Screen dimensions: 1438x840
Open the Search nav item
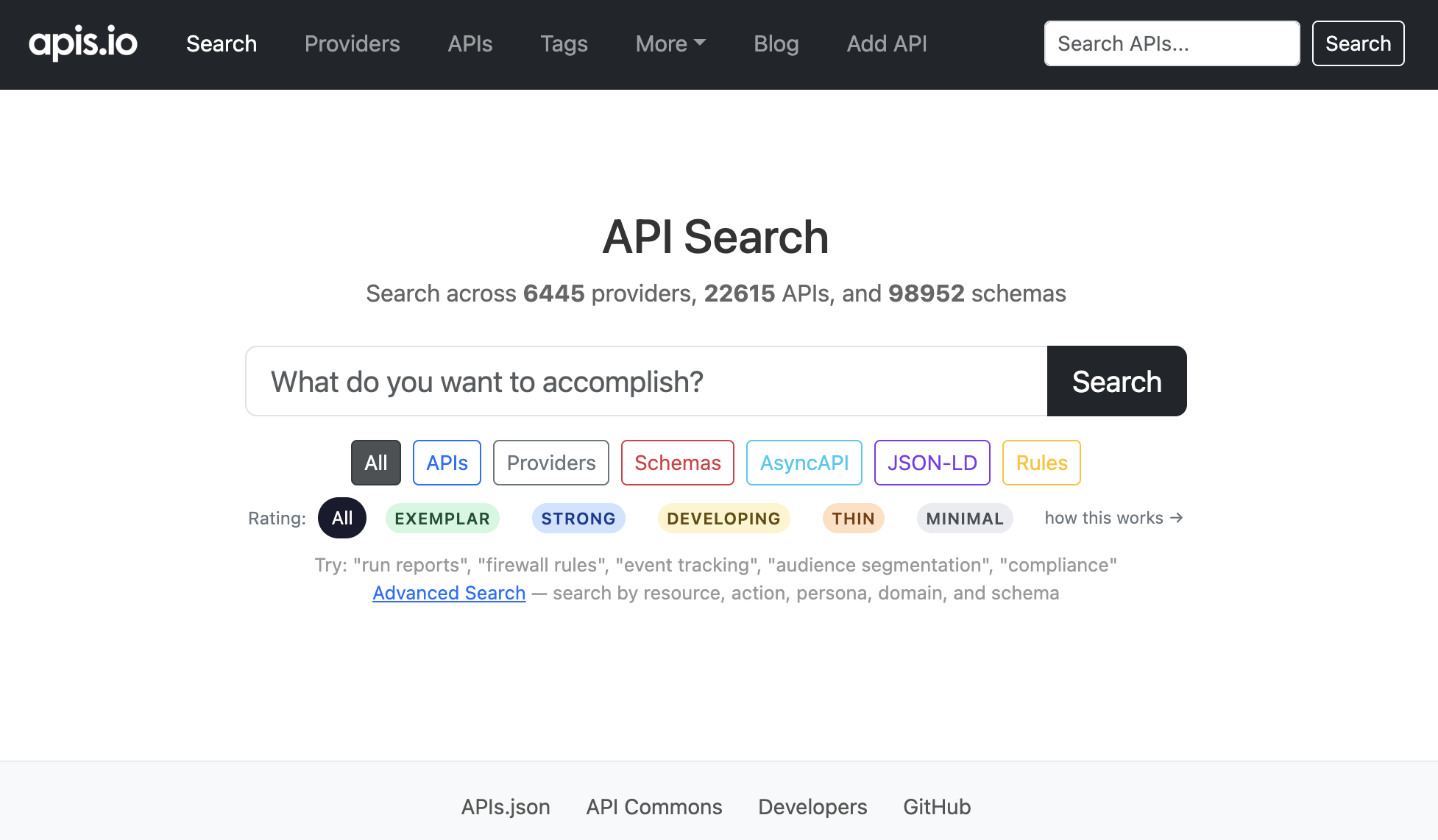coord(222,43)
